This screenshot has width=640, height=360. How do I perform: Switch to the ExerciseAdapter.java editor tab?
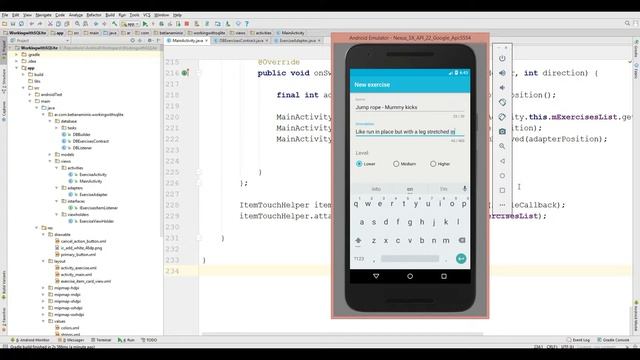298,40
